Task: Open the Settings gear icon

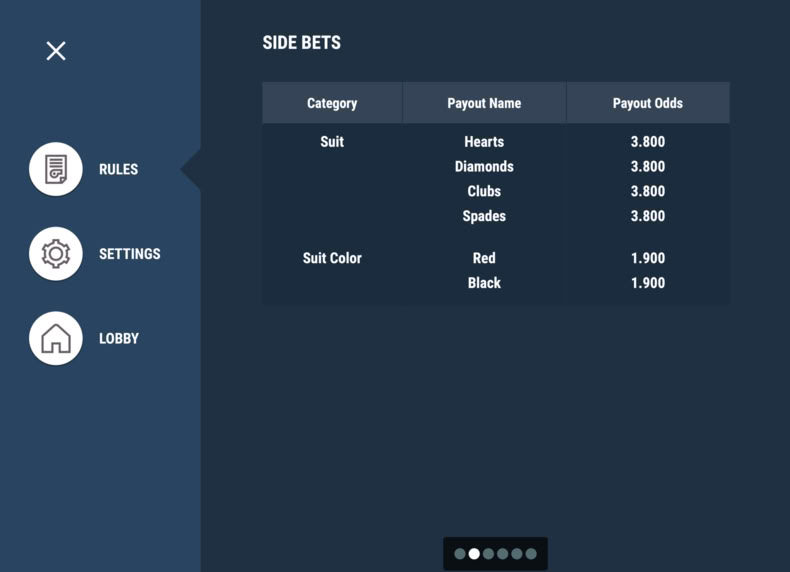Action: point(56,253)
